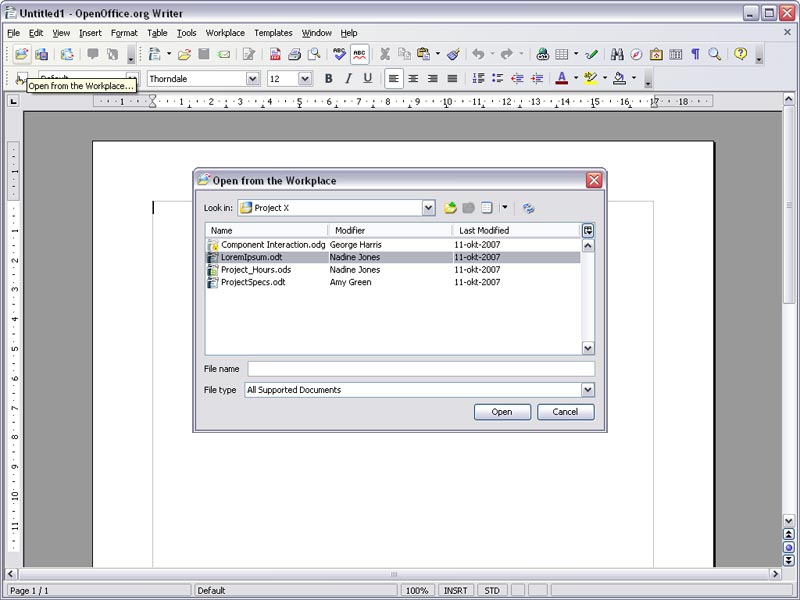
Task: Open the Highlighting dropdown arrow
Action: [605, 79]
